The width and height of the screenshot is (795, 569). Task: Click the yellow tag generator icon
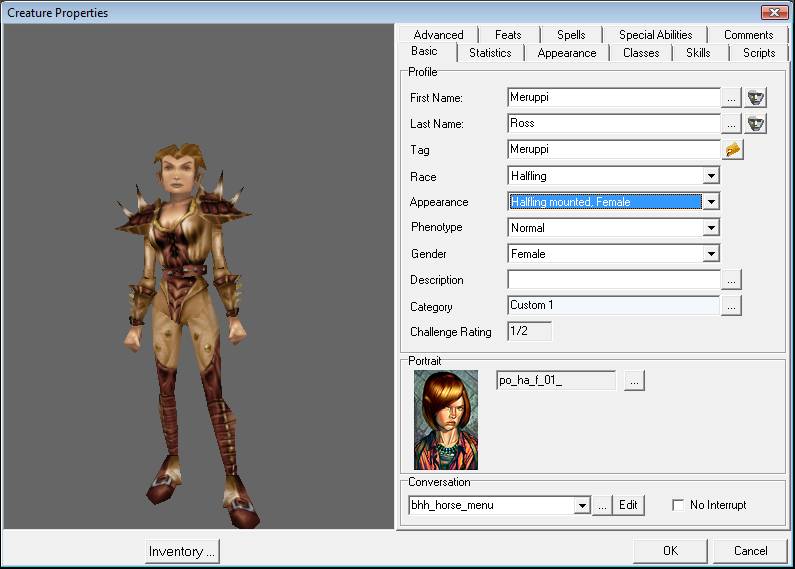pos(733,150)
